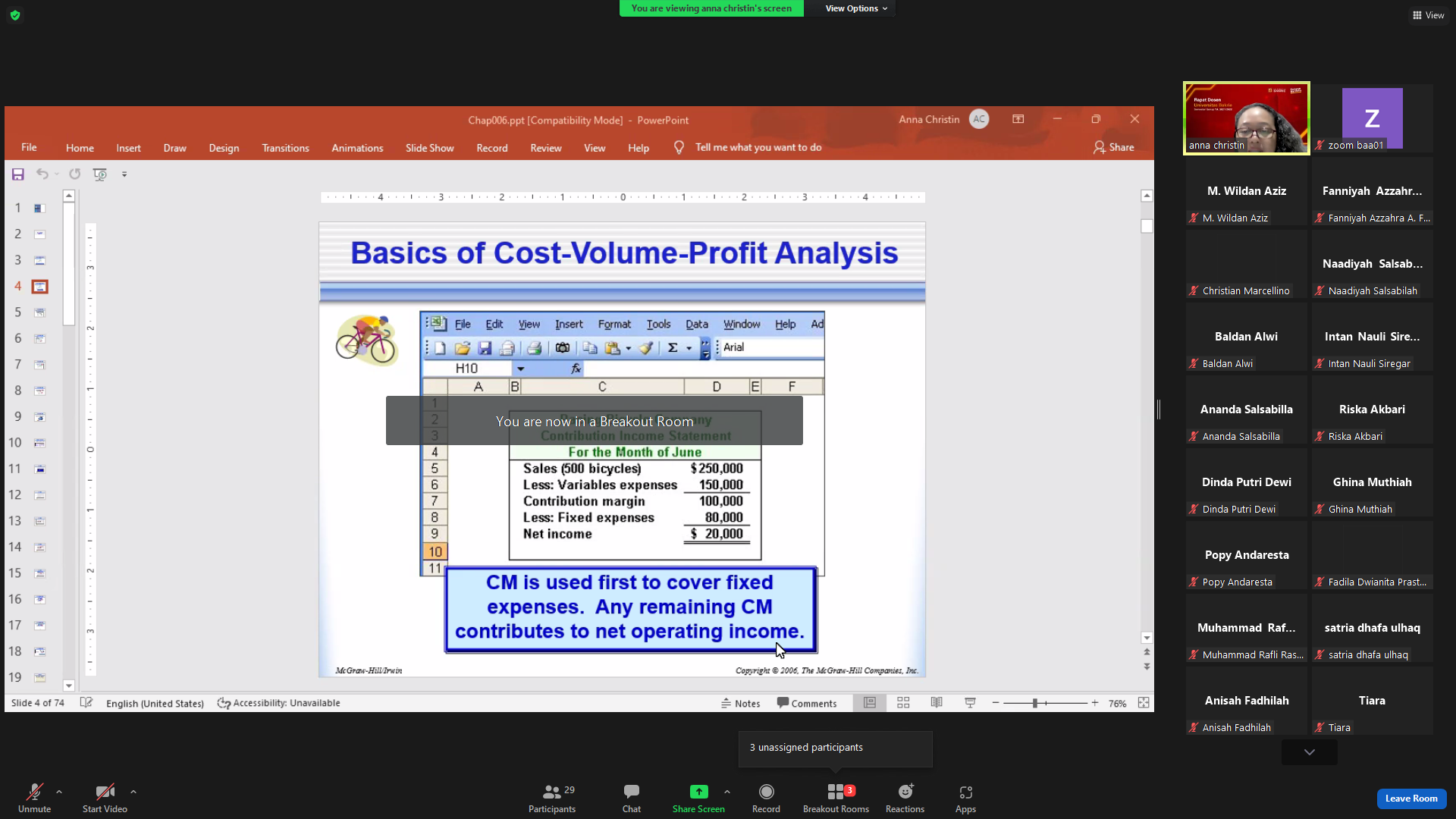Open the Review ribbon tab
Image resolution: width=1456 pixels, height=819 pixels.
546,148
